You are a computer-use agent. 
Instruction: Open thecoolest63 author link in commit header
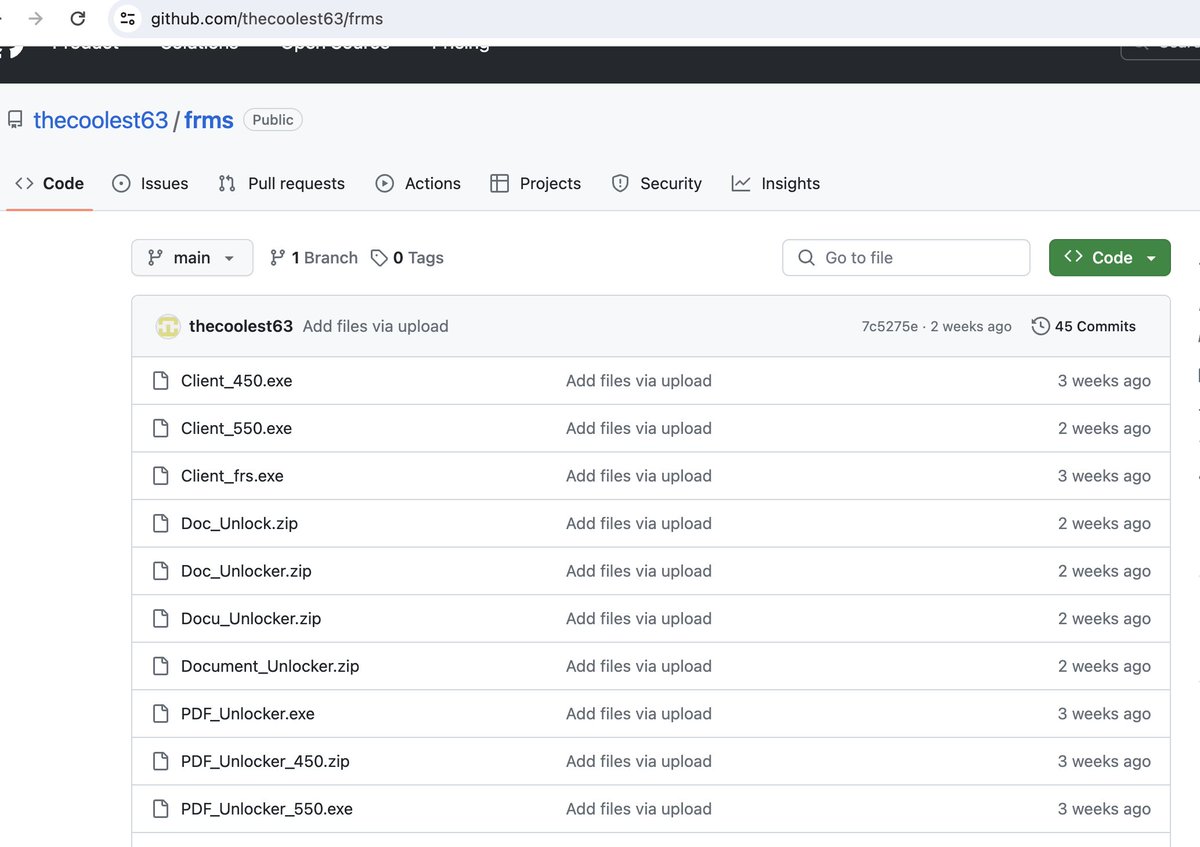[x=241, y=326]
